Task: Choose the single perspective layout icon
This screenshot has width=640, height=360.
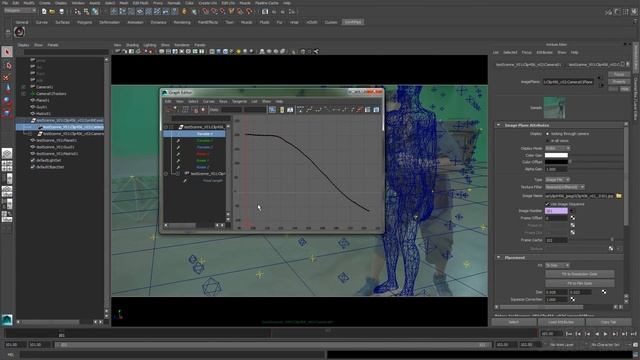Action: coord(7,153)
